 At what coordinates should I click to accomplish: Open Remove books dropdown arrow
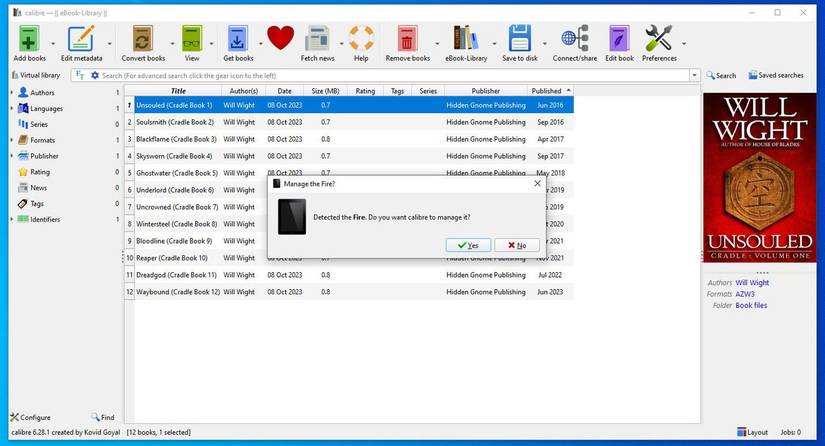point(437,44)
